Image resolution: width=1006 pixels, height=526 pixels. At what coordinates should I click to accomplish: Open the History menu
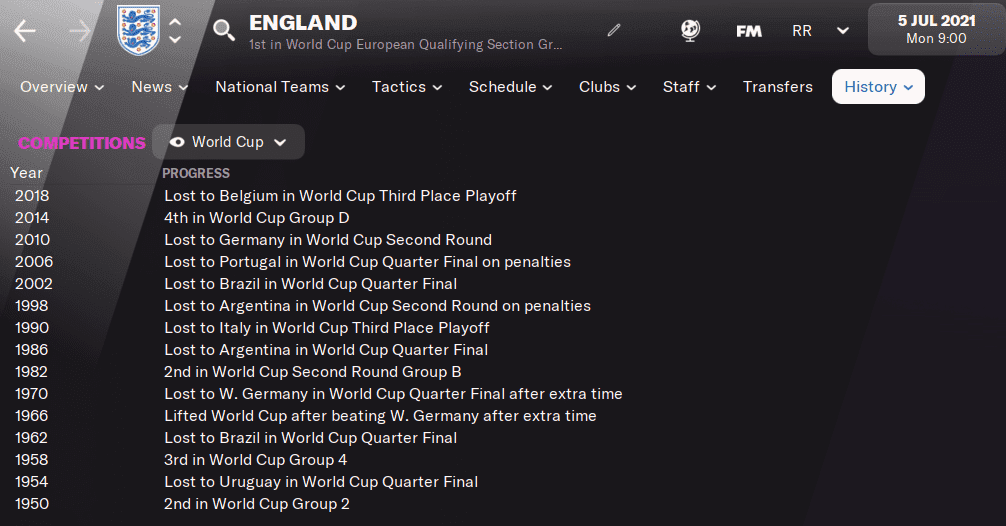click(878, 87)
